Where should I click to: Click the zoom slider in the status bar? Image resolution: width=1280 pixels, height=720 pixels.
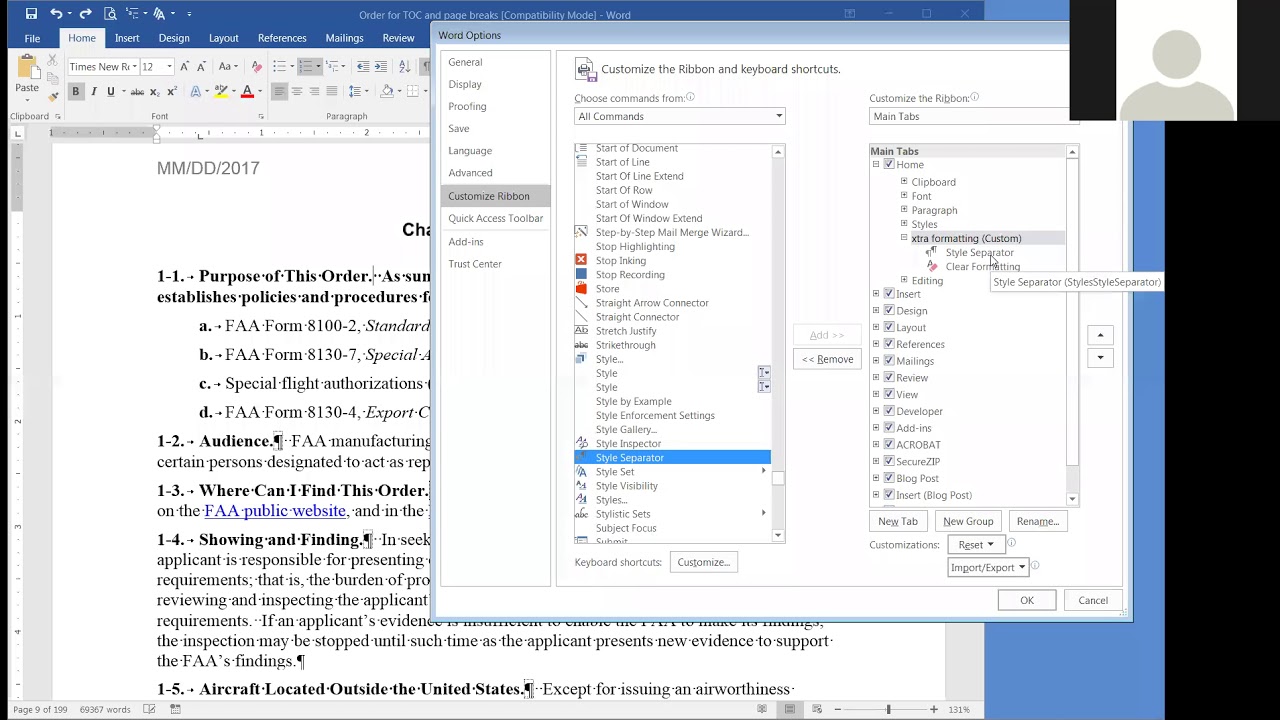pyautogui.click(x=888, y=709)
